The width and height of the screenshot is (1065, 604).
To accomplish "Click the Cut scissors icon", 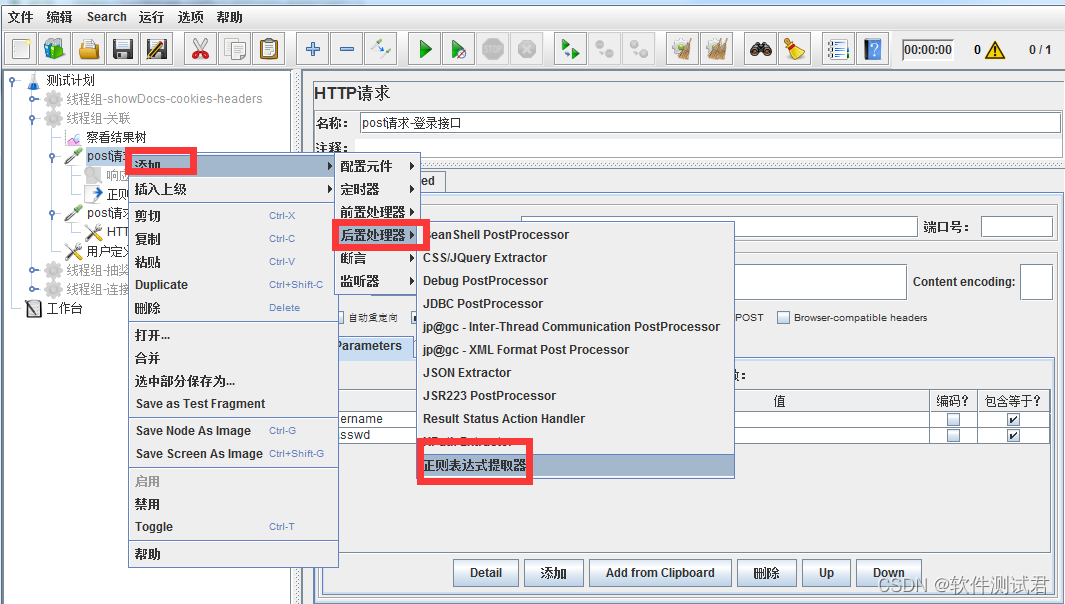I will (200, 49).
